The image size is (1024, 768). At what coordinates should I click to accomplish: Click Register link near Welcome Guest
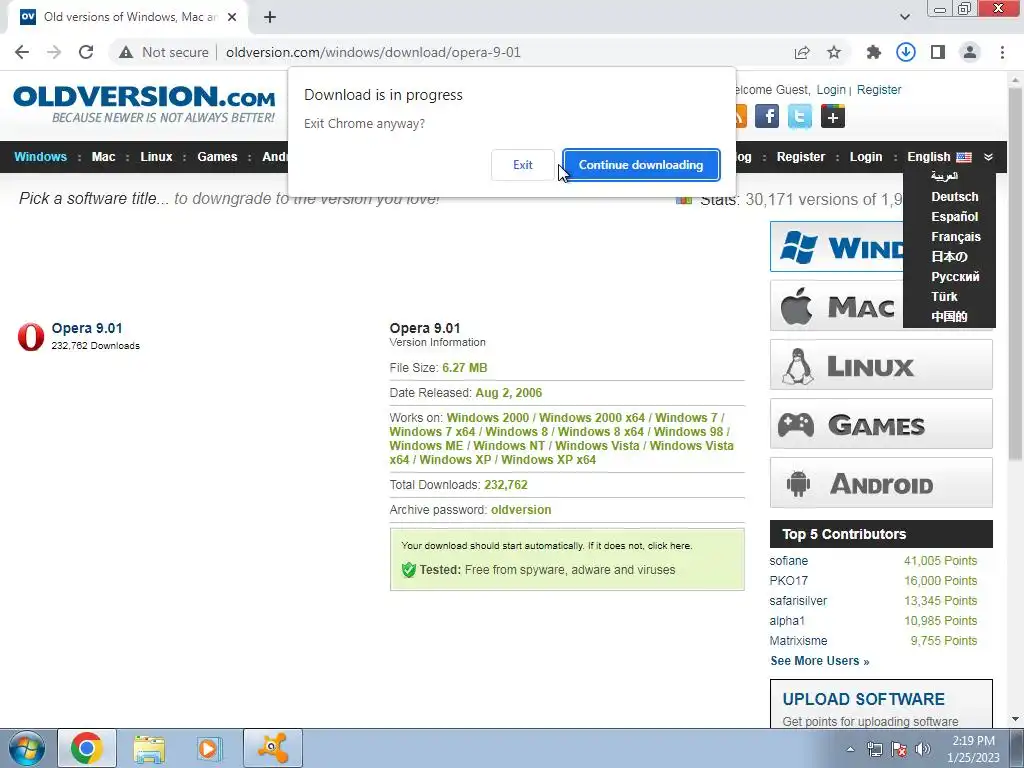pyautogui.click(x=878, y=89)
